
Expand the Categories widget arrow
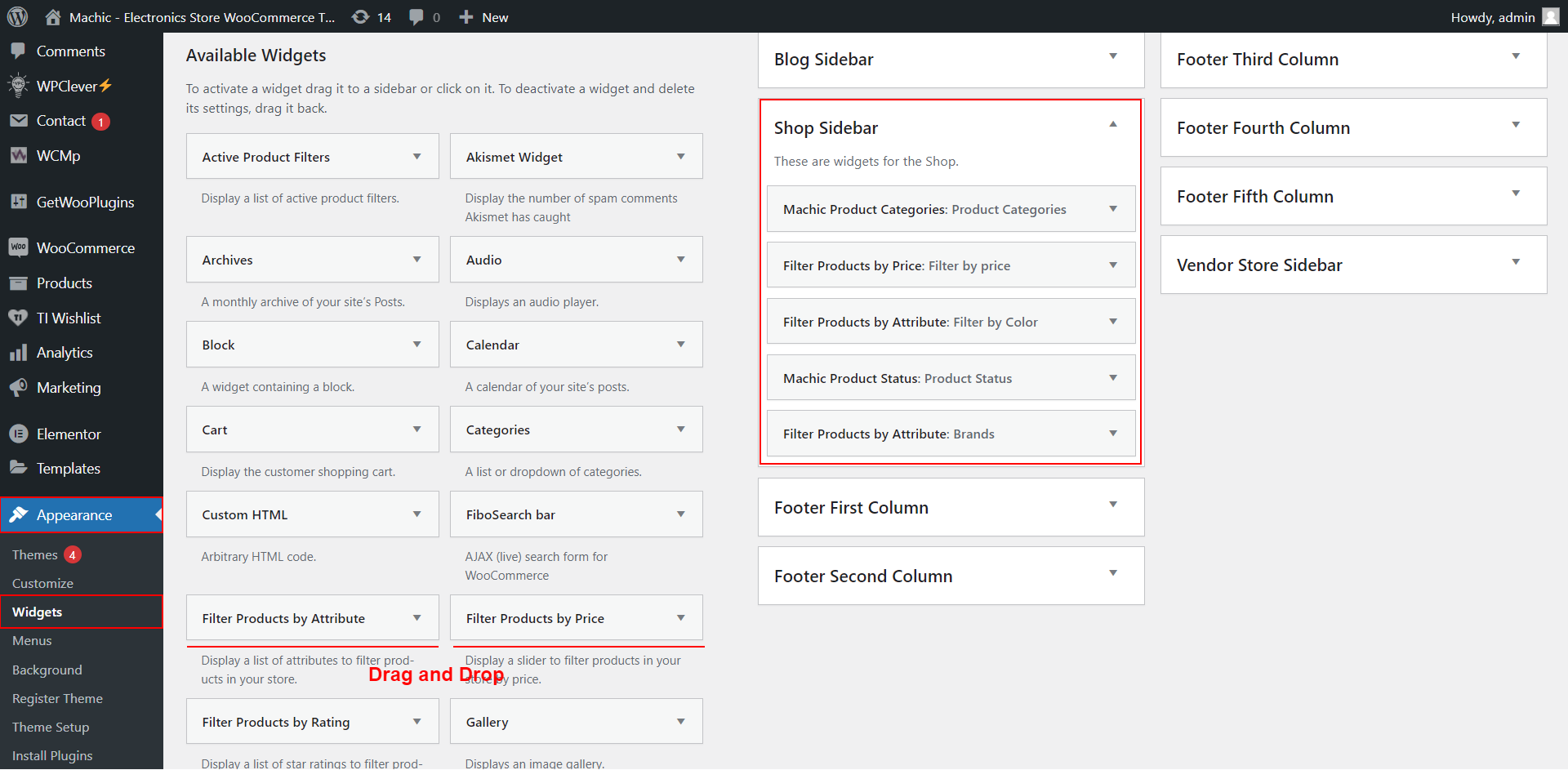(x=680, y=430)
